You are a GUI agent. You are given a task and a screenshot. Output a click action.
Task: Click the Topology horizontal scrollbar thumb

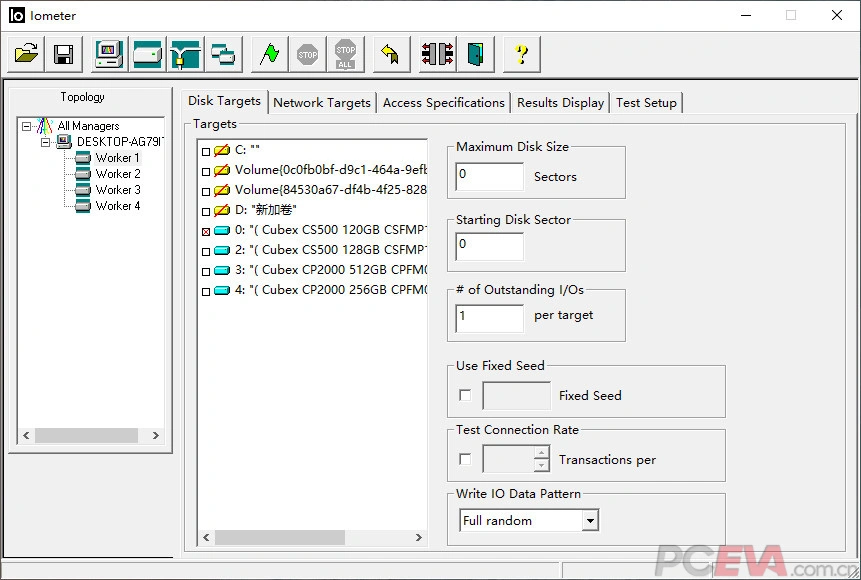(x=86, y=436)
